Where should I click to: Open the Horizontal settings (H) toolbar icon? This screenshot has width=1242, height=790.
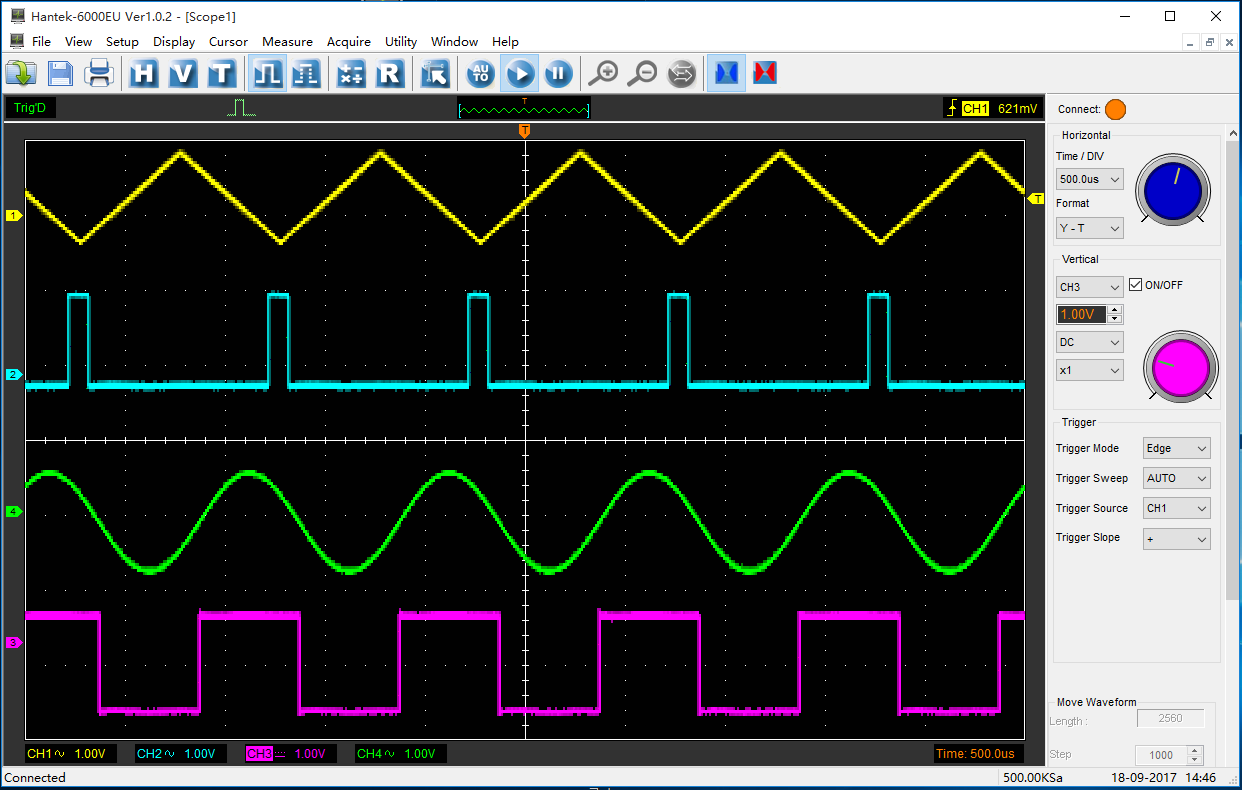click(x=144, y=73)
